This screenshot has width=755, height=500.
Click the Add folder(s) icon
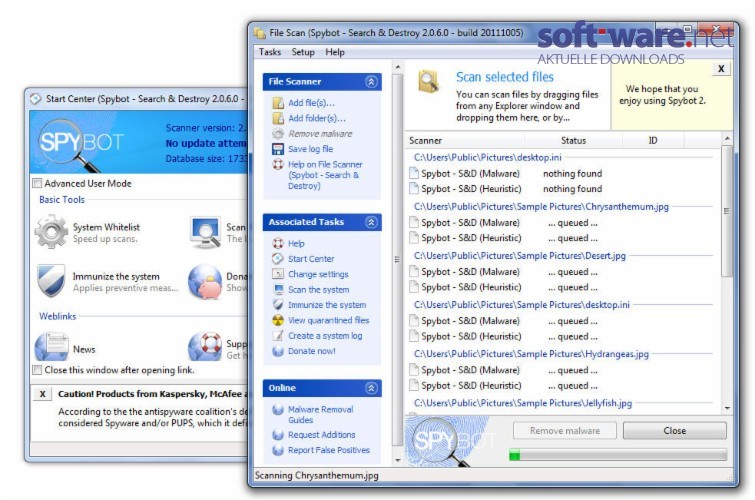(x=278, y=118)
